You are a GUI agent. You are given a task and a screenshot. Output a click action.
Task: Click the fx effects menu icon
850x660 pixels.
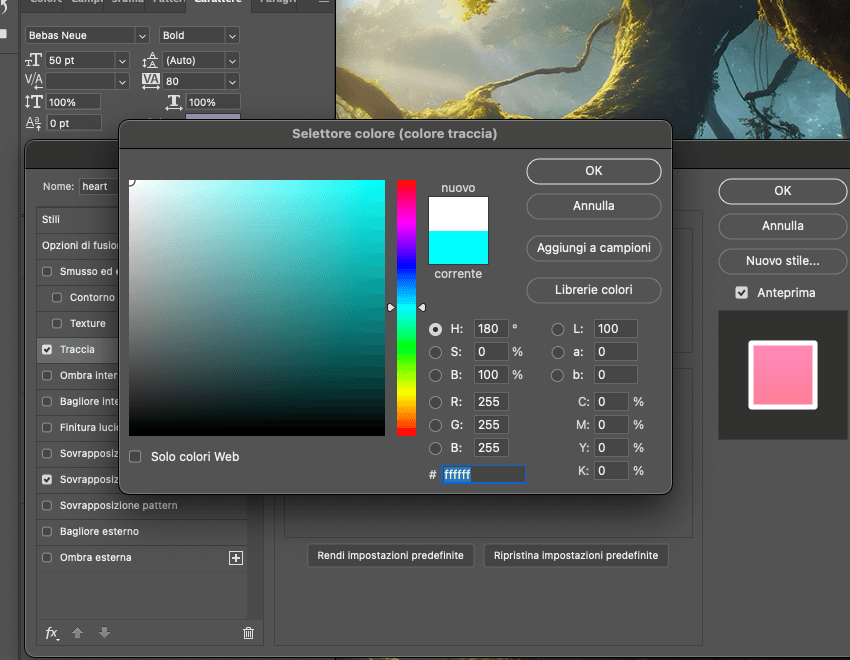coord(52,633)
